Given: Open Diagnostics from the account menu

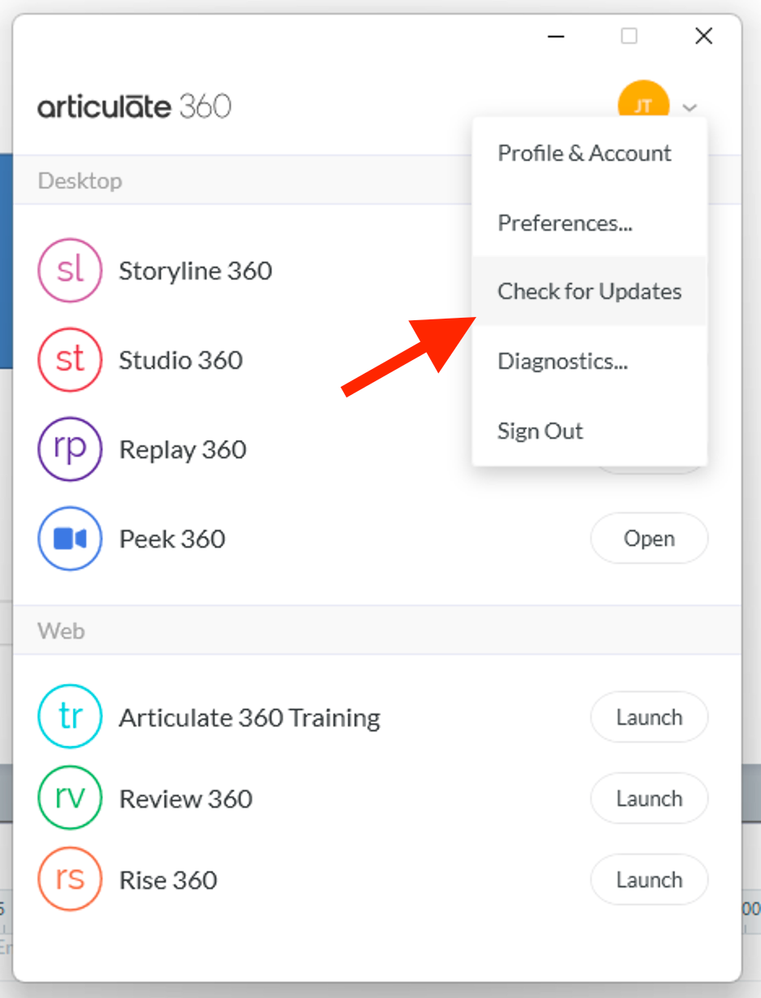Looking at the screenshot, I should point(563,361).
